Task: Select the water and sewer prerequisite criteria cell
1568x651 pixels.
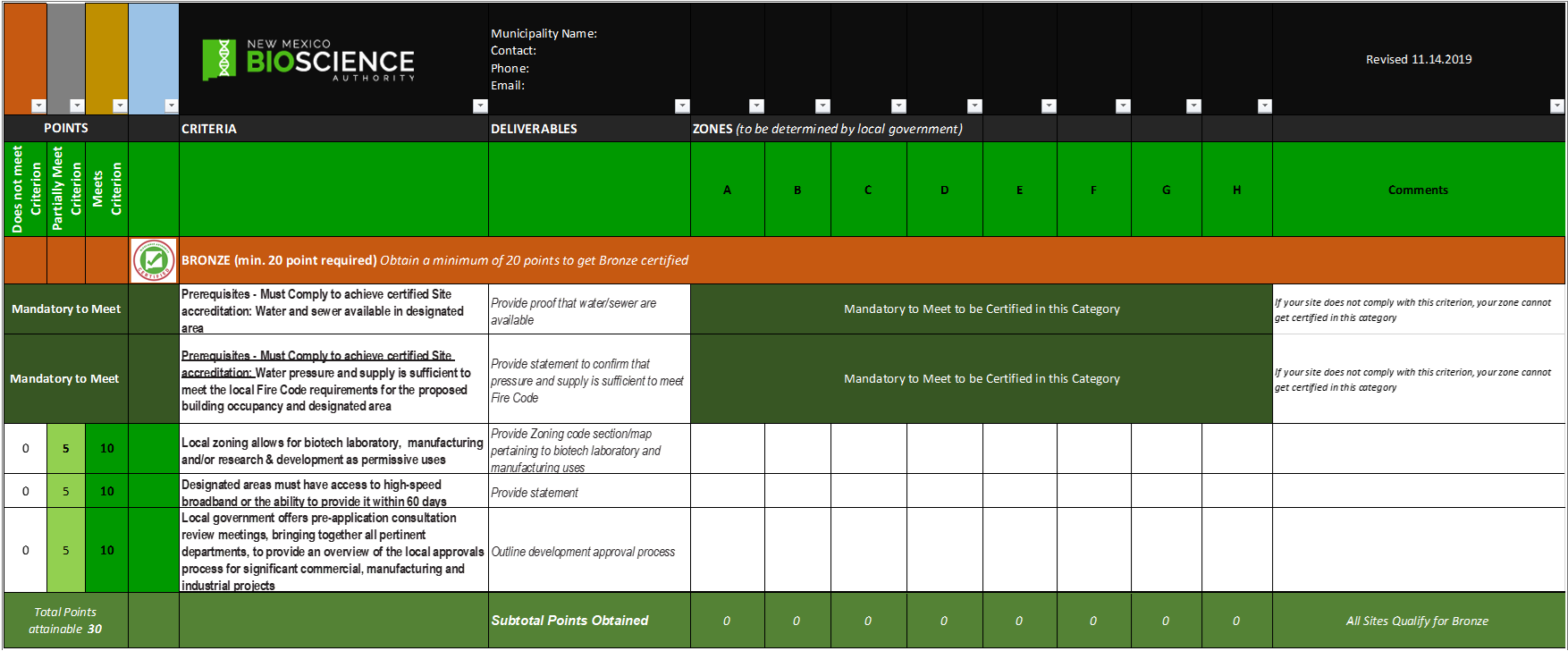Action: pos(333,309)
